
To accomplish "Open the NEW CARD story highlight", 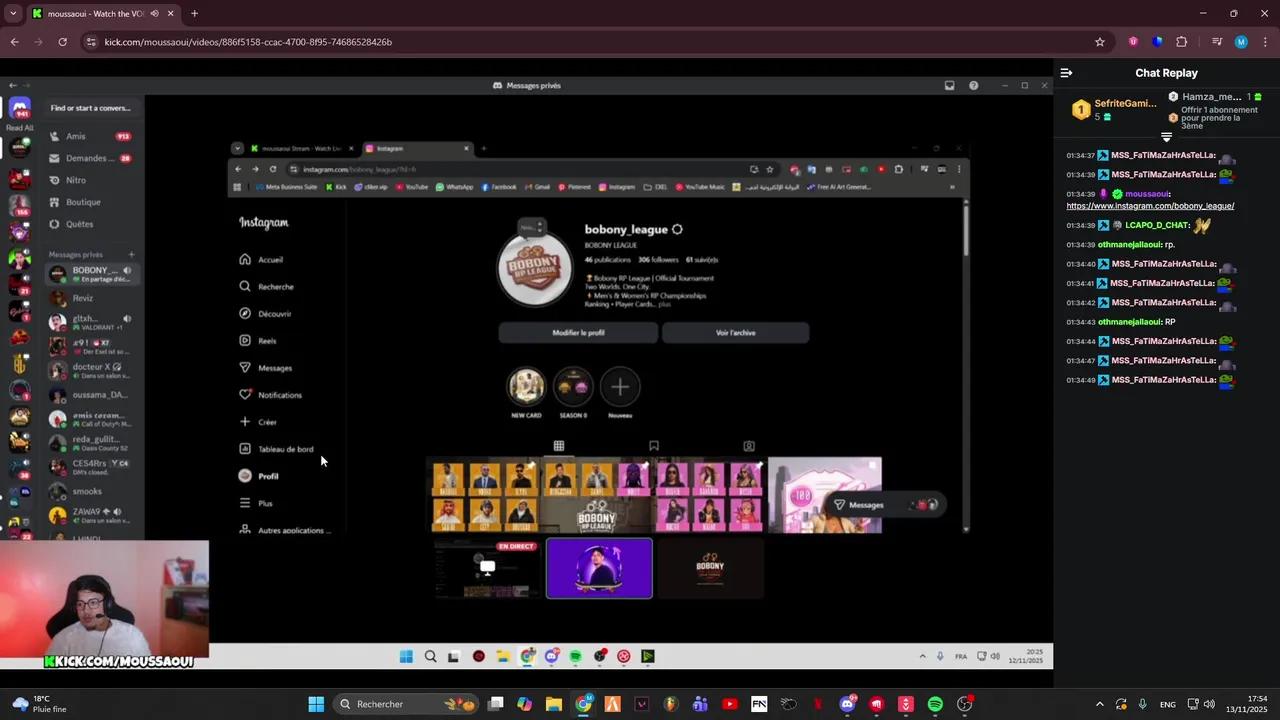I will click(x=526, y=387).
